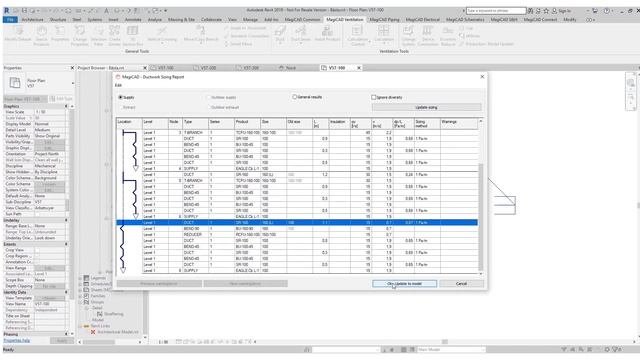Image resolution: width=640 pixels, height=360 pixels.
Task: Select the Outdoor supply radio button
Action: point(209,97)
